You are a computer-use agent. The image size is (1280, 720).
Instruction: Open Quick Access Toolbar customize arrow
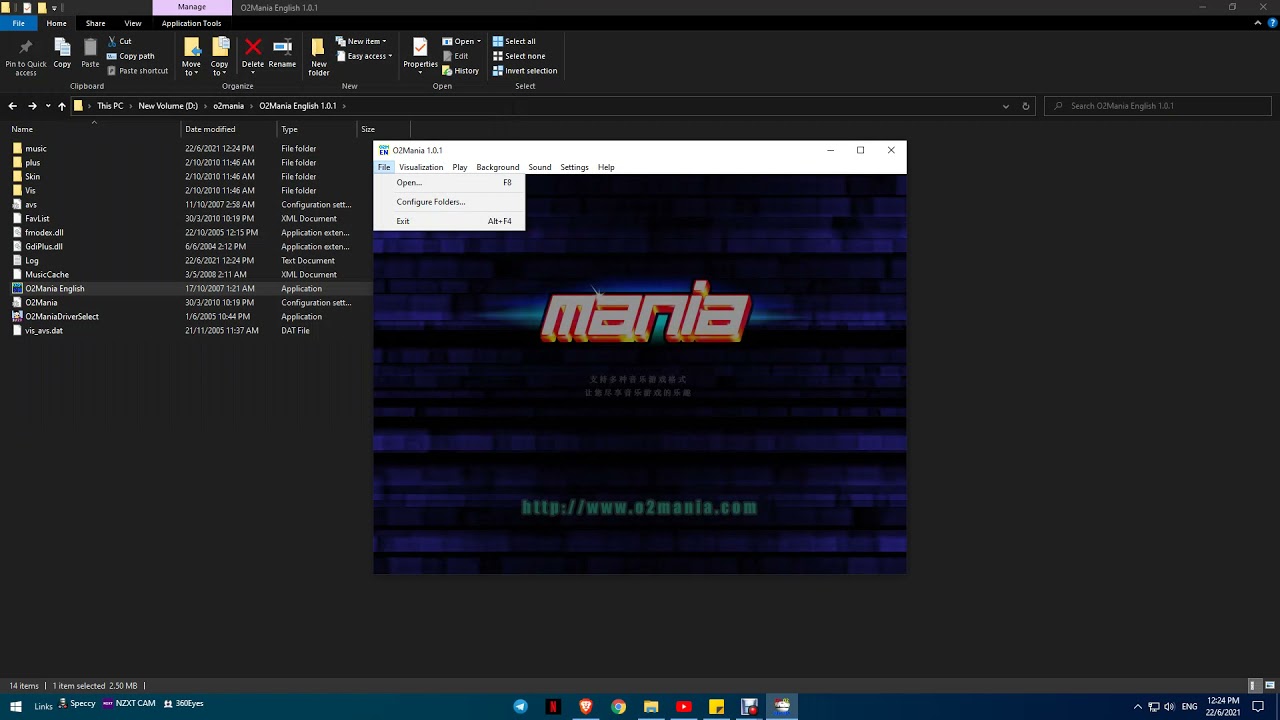pos(54,7)
